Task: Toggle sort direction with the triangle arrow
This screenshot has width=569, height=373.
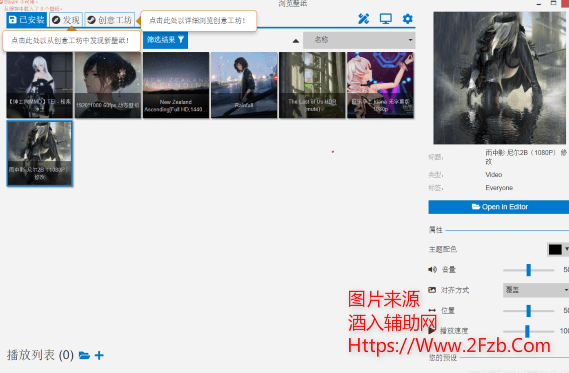Action: [x=296, y=41]
